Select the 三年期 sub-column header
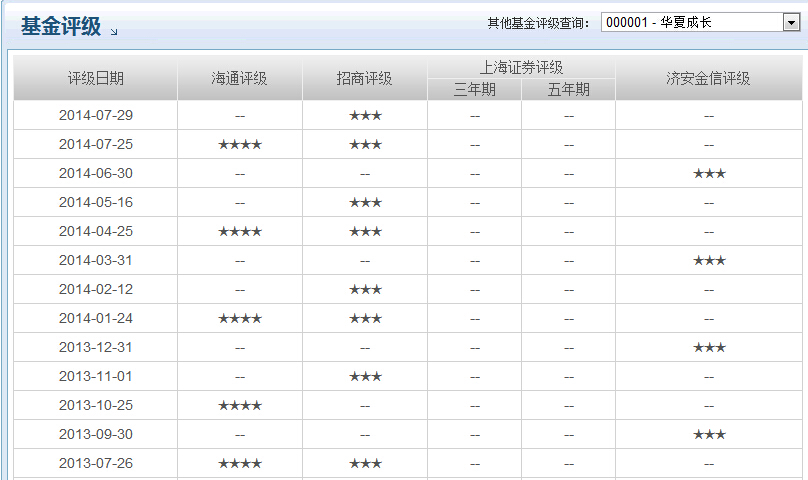The height and width of the screenshot is (480, 808). pos(474,90)
